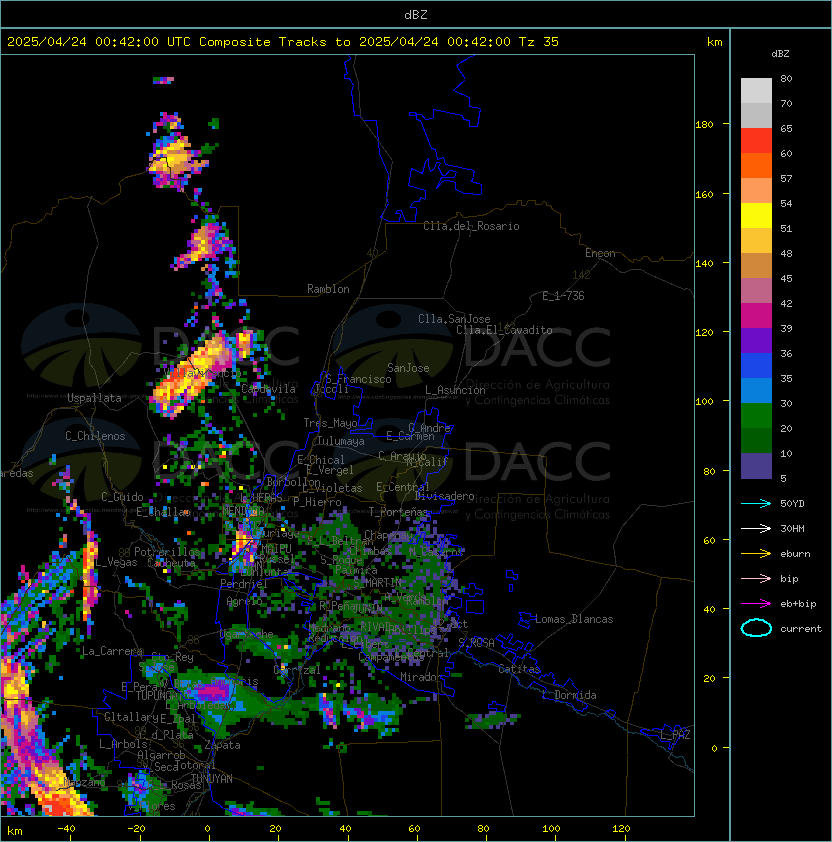The width and height of the screenshot is (832, 842).
Task: Click the 'Agrelo' label on map
Action: (244, 601)
